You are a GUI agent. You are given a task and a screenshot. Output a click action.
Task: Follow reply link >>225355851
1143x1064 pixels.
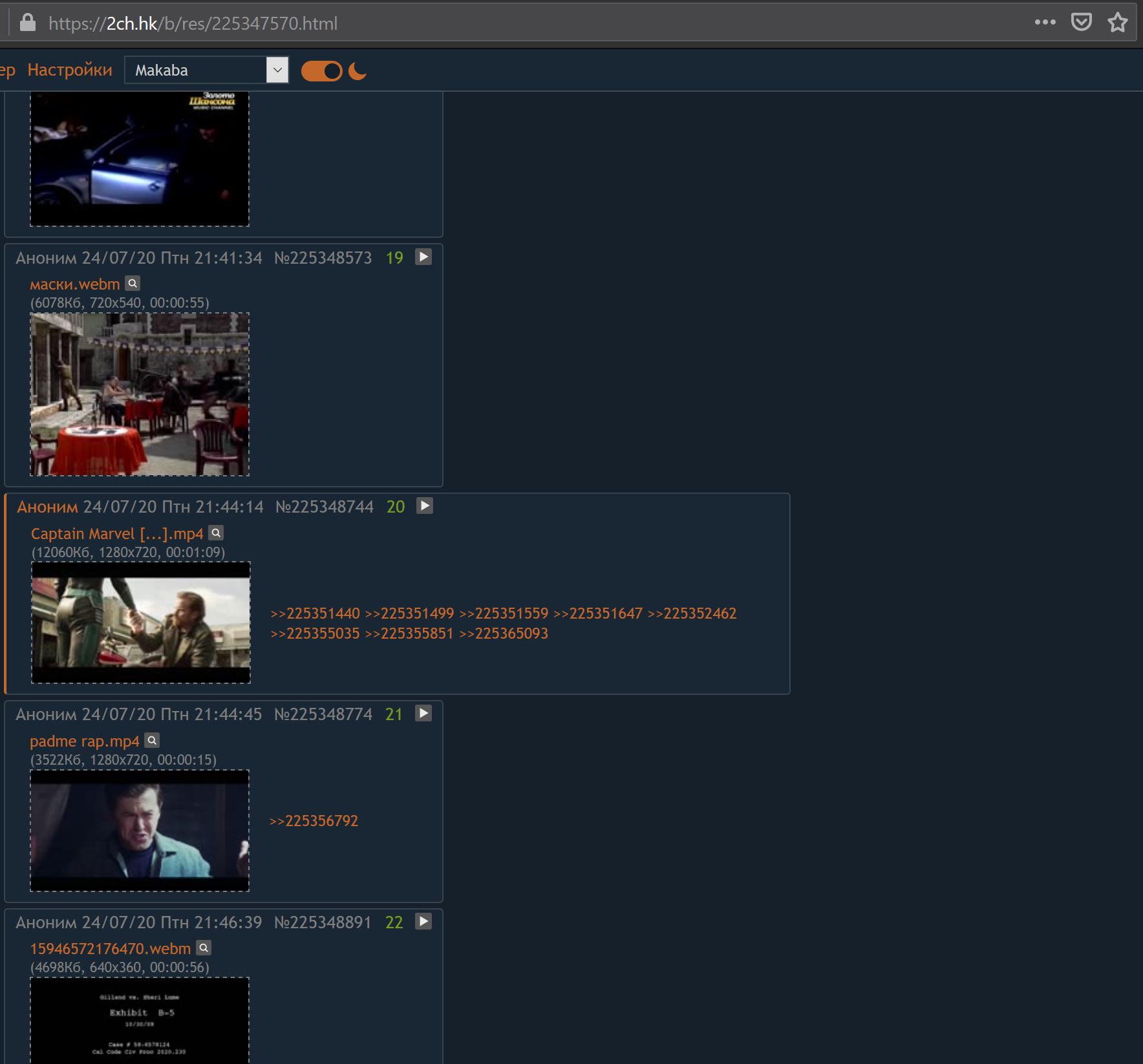[x=409, y=633]
